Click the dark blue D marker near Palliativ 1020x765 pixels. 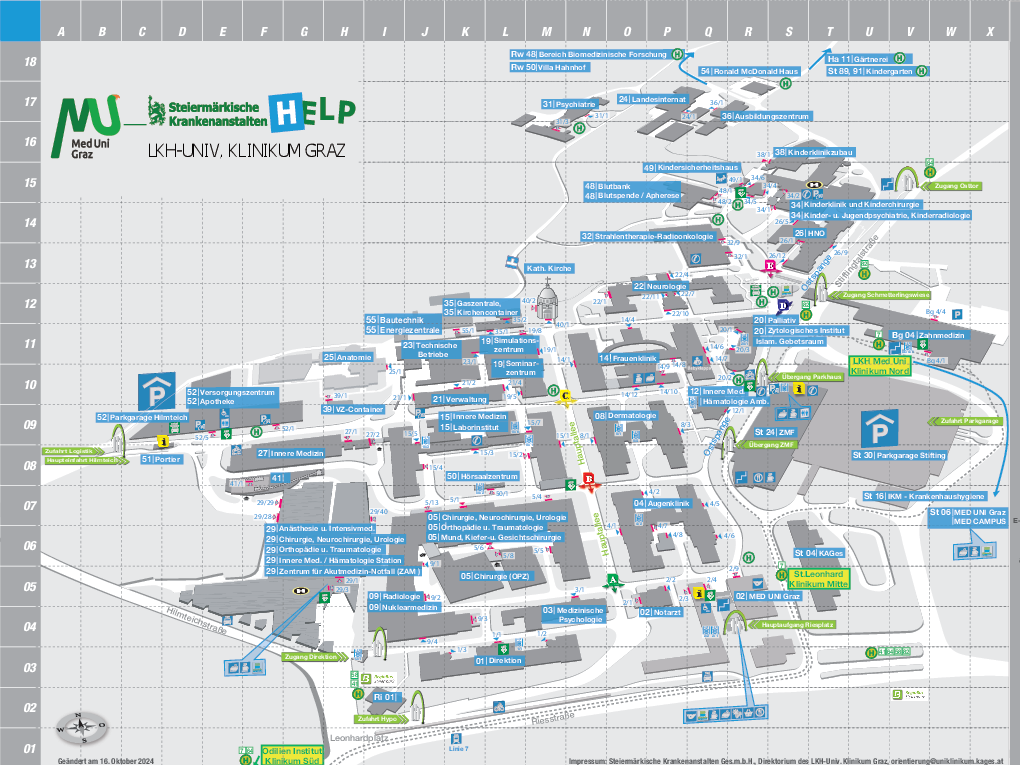point(783,304)
